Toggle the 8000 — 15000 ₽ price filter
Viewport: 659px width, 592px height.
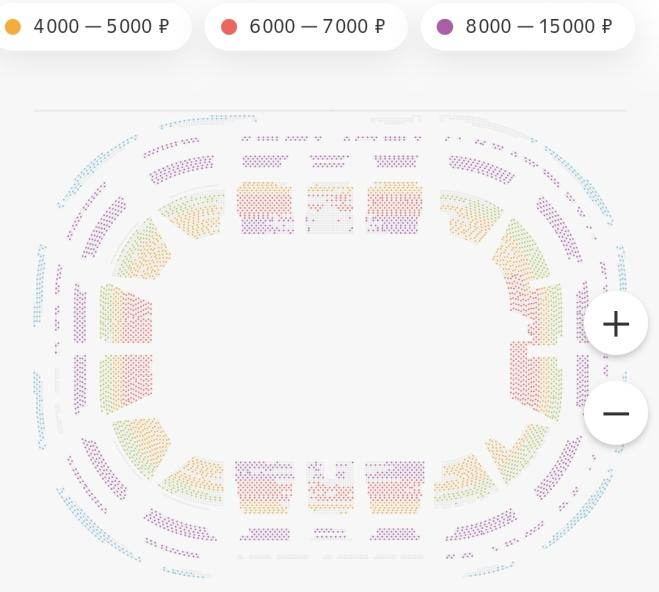point(528,27)
